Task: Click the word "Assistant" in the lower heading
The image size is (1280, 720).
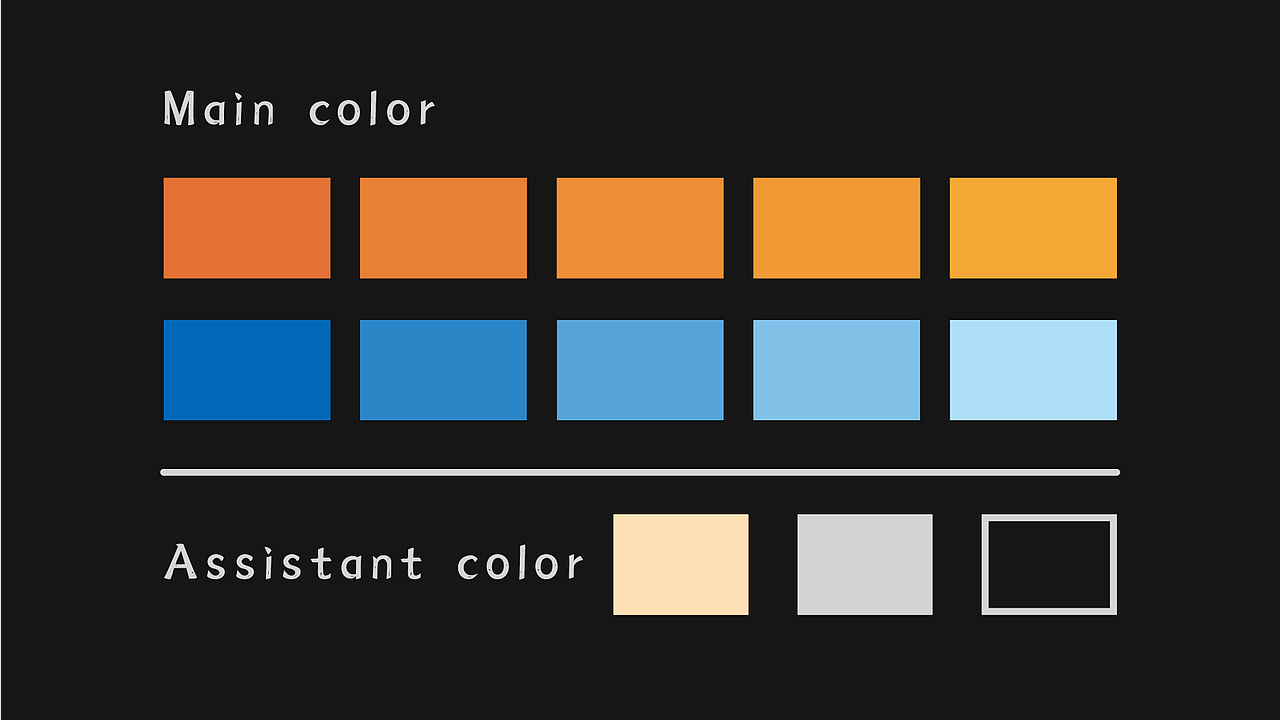Action: click(294, 563)
